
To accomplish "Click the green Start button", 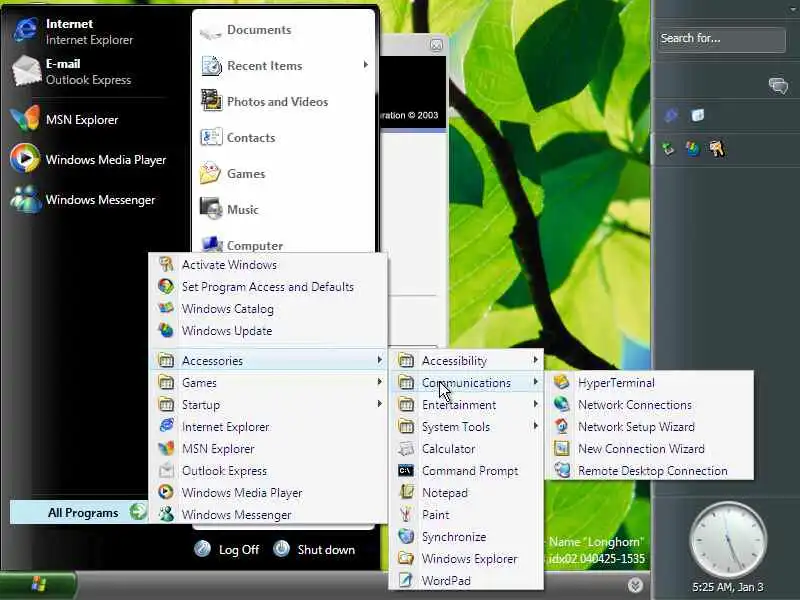I will pos(39,585).
